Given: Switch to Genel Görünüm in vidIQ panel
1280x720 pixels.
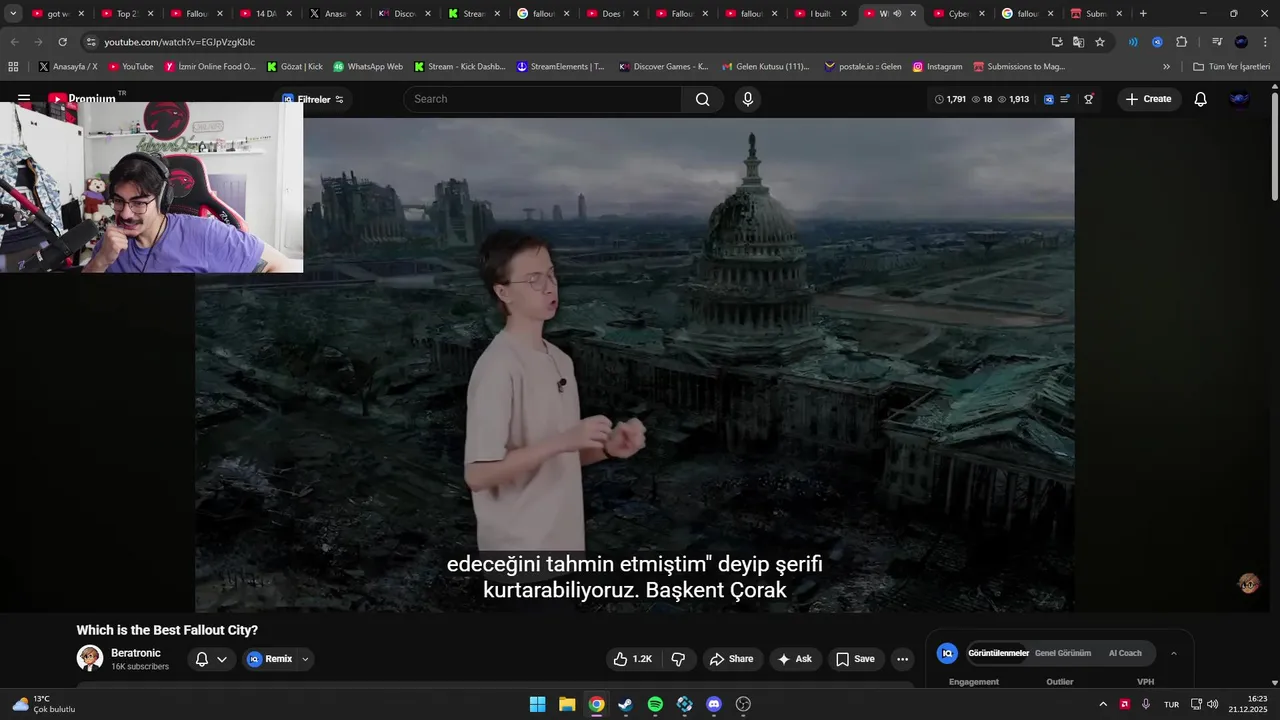Looking at the screenshot, I should [1063, 653].
